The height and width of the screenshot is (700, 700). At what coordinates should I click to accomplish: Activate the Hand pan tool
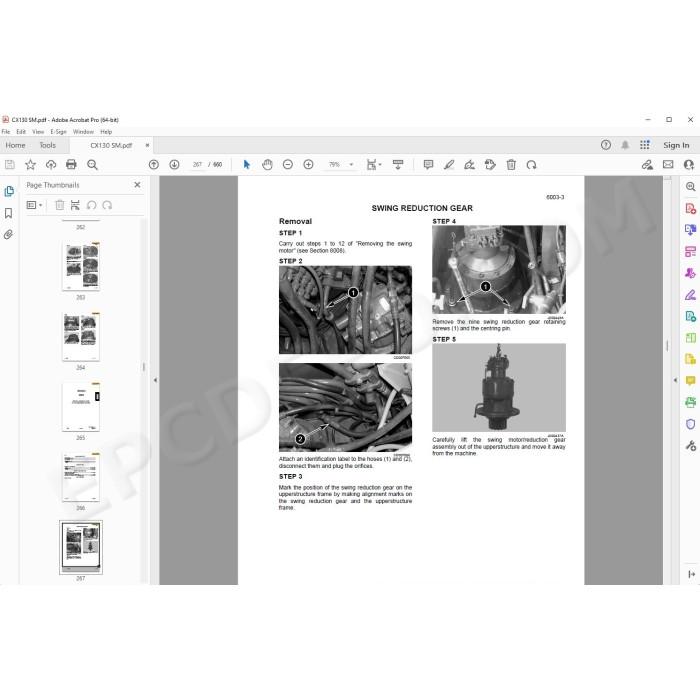pyautogui.click(x=267, y=165)
